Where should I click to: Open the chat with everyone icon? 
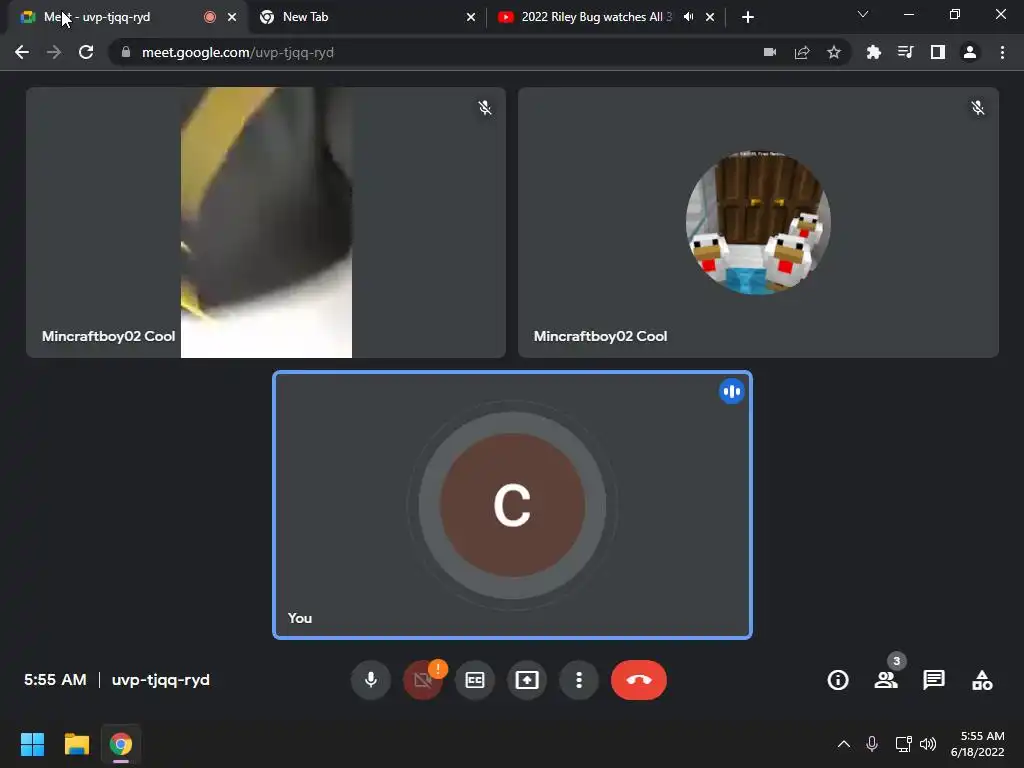coord(934,680)
